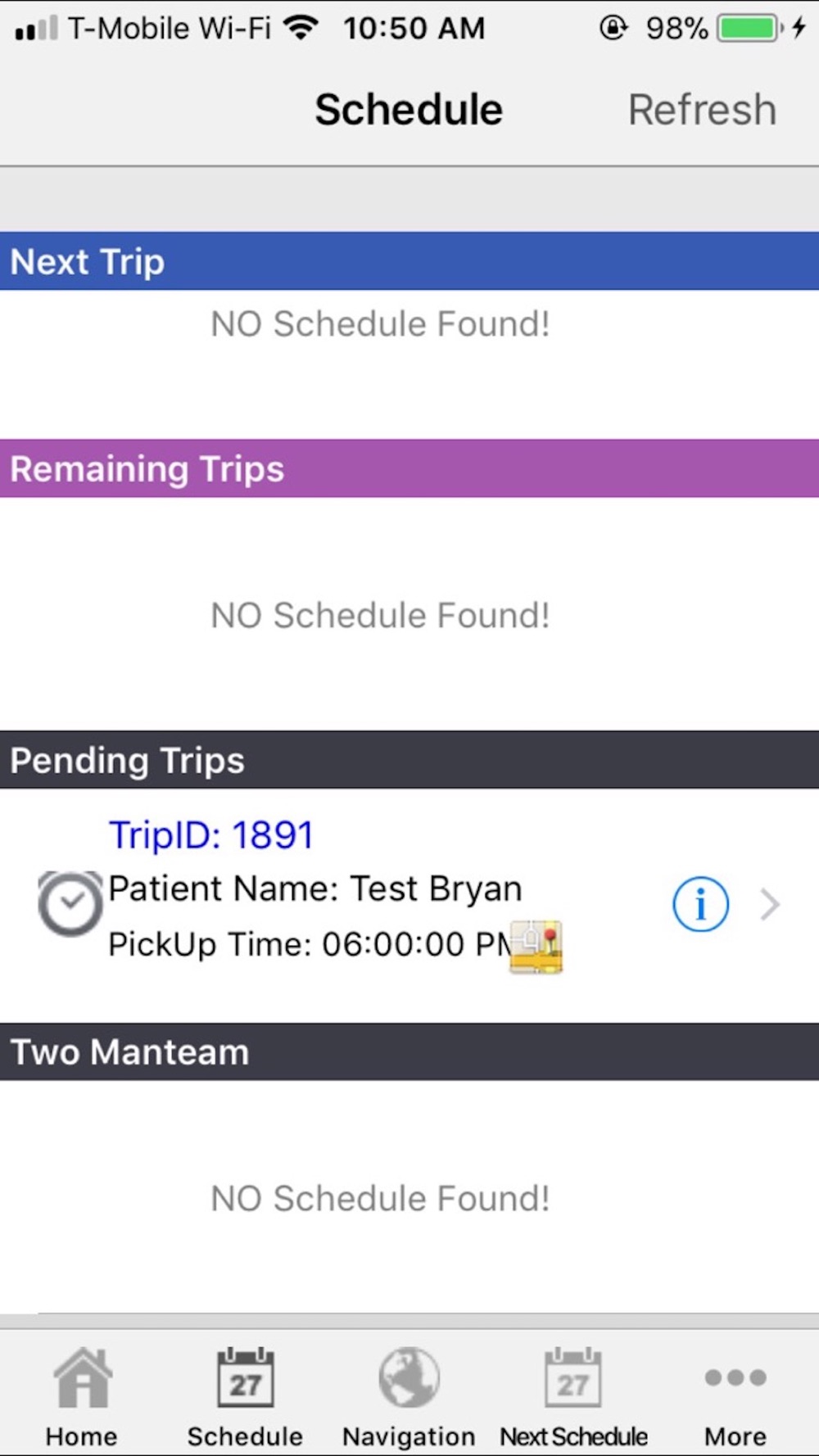Open the map pin icon beside pickup time

coord(536,947)
